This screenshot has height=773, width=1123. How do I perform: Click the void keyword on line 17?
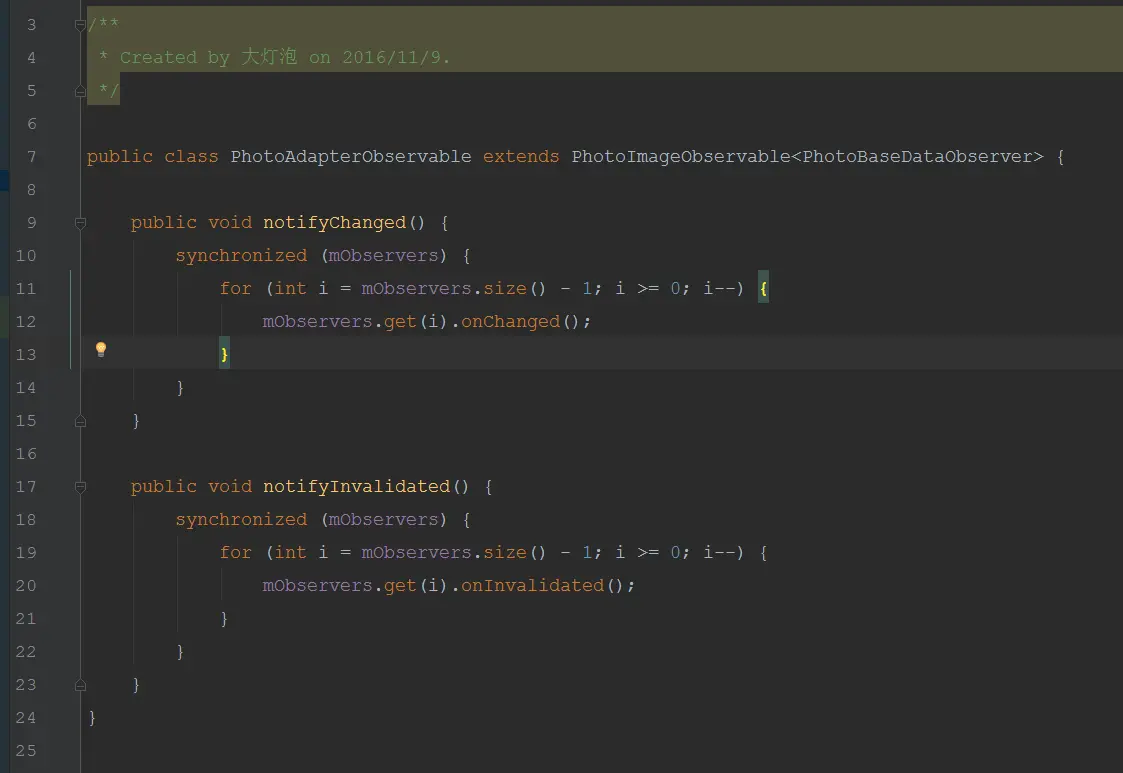[230, 486]
